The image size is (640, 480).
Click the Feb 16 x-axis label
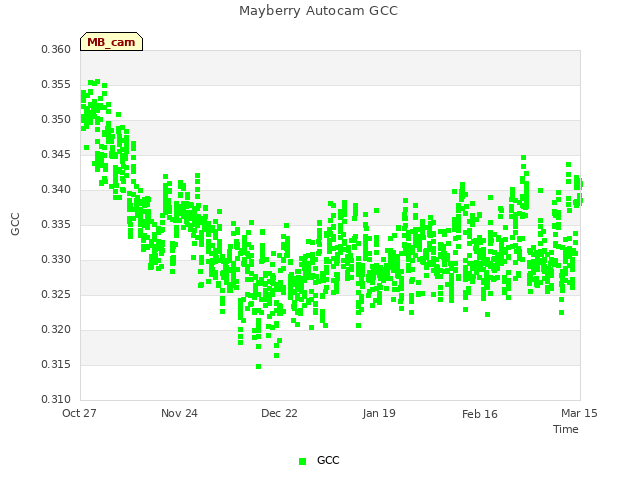480,414
